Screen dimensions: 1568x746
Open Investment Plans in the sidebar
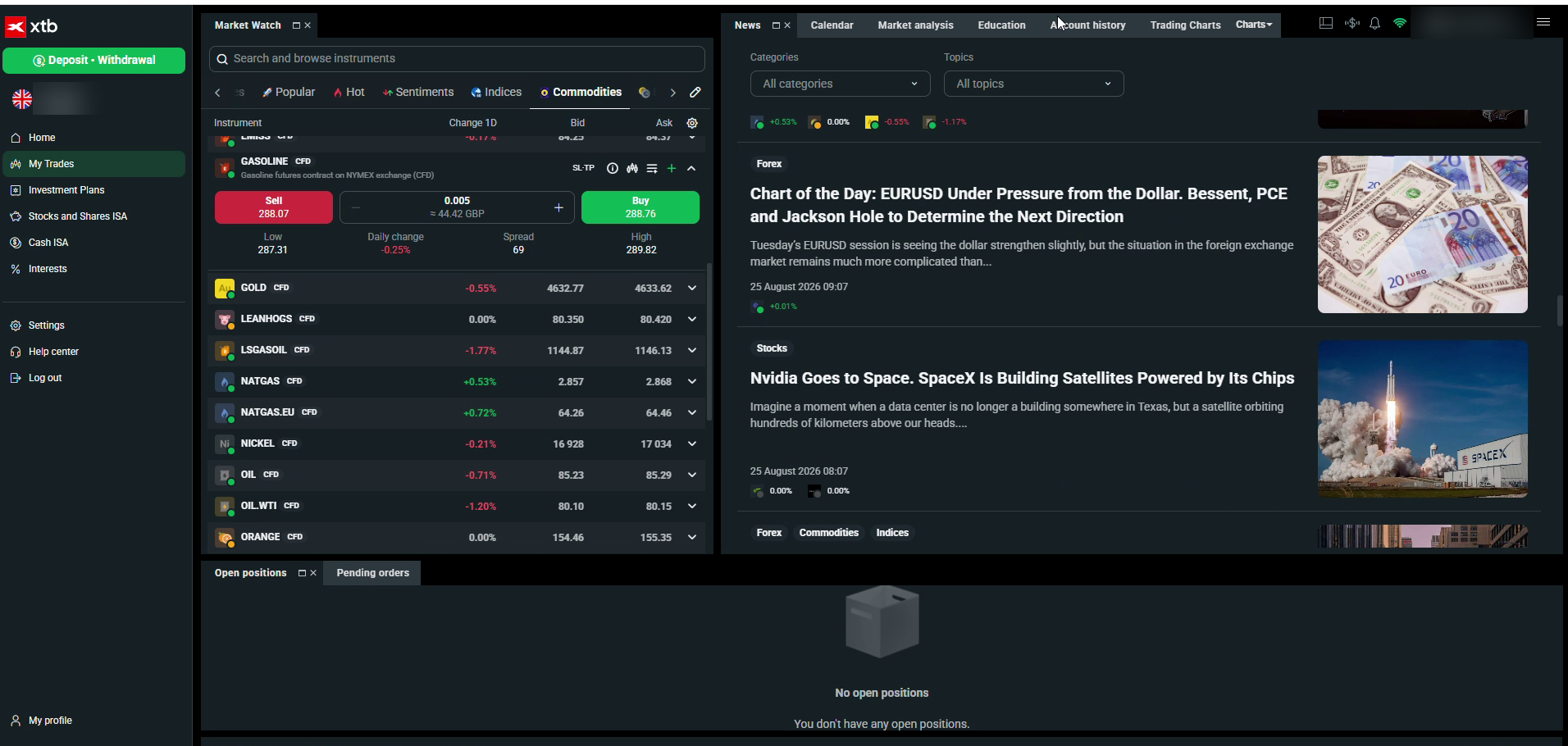tap(66, 190)
